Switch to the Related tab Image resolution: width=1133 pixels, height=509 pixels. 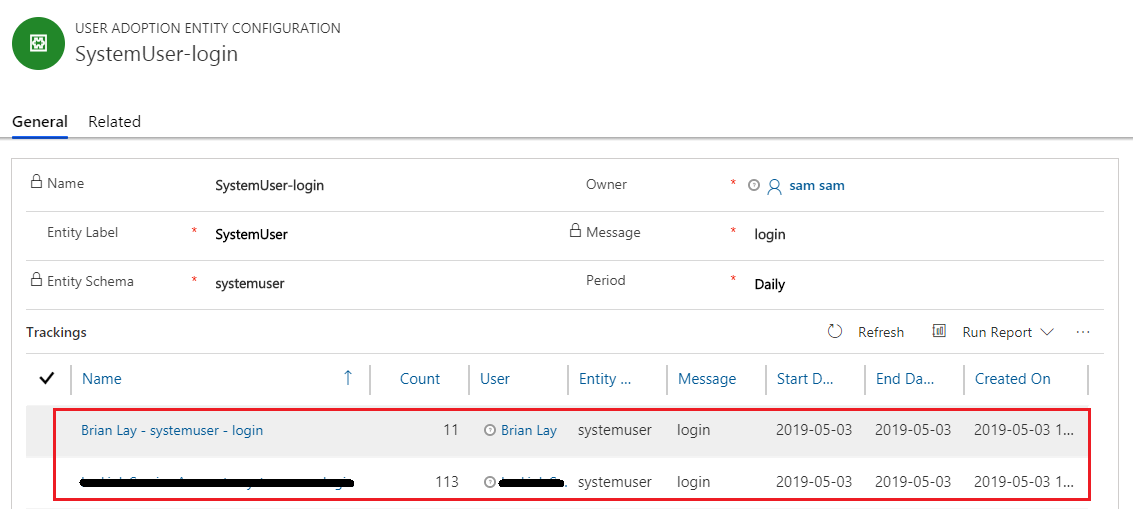(114, 122)
